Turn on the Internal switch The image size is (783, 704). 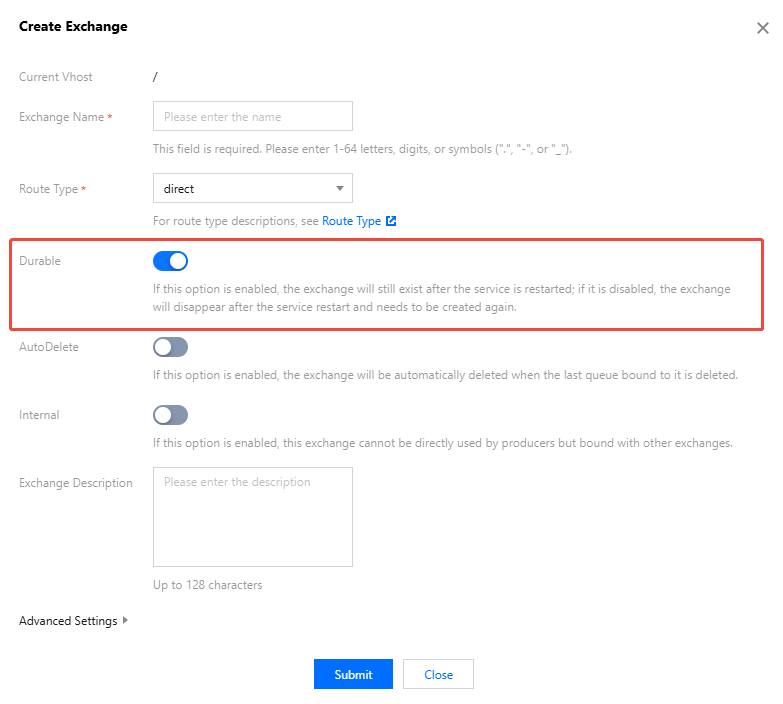click(170, 415)
